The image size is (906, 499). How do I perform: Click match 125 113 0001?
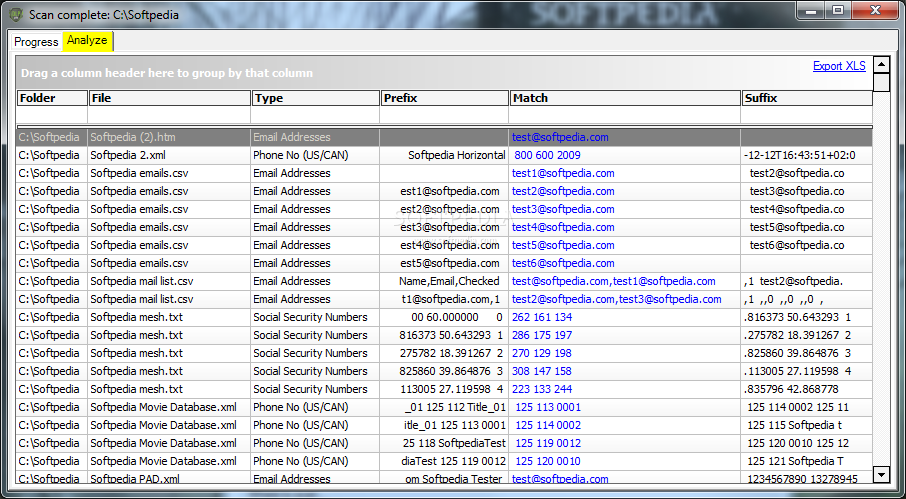pyautogui.click(x=548, y=407)
